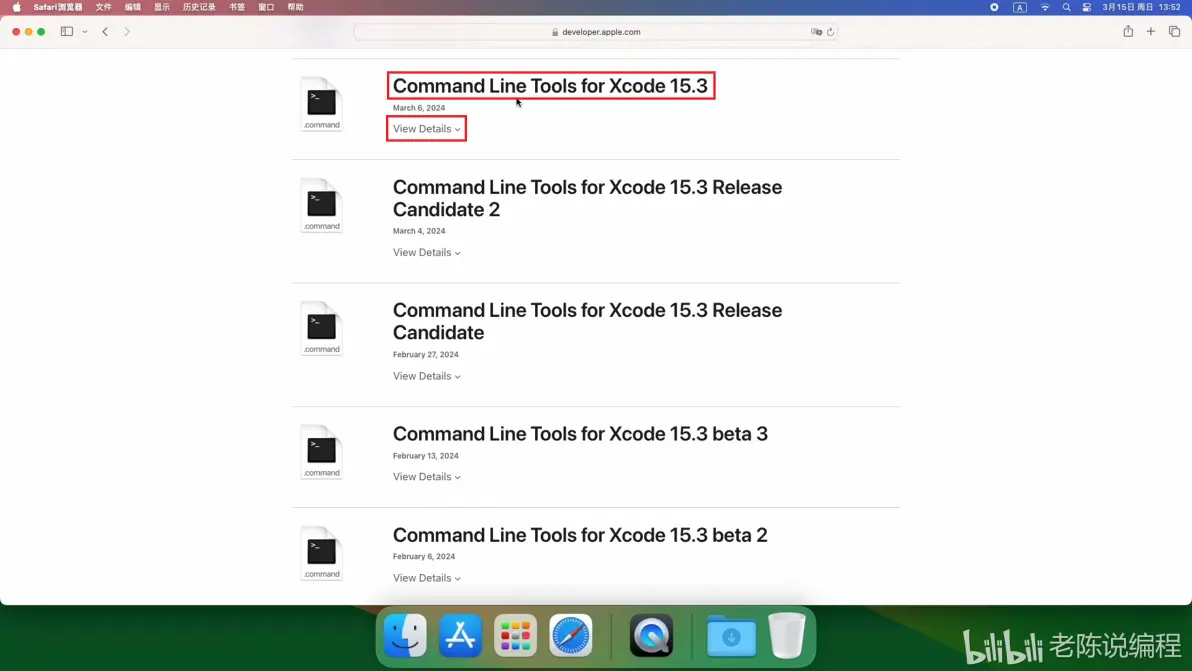Go back to previous page
The image size is (1192, 671).
pos(106,32)
